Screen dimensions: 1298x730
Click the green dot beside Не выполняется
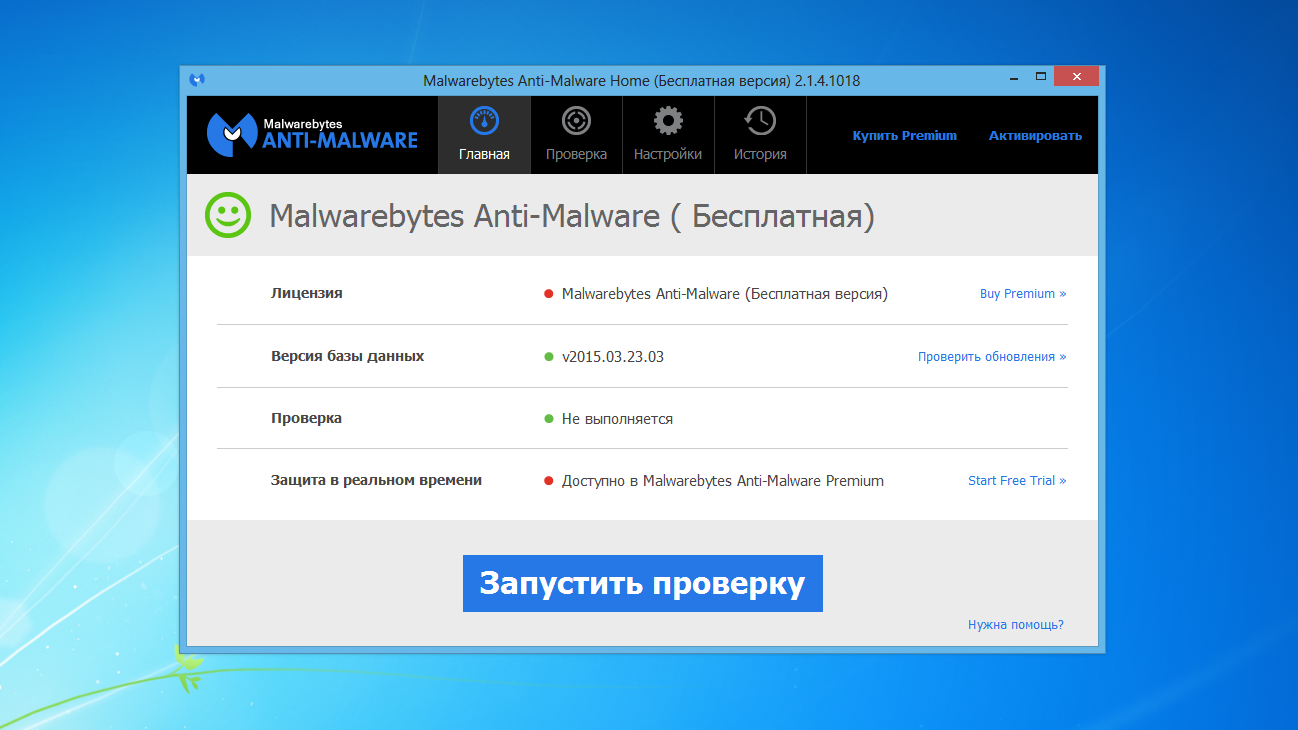coord(548,419)
